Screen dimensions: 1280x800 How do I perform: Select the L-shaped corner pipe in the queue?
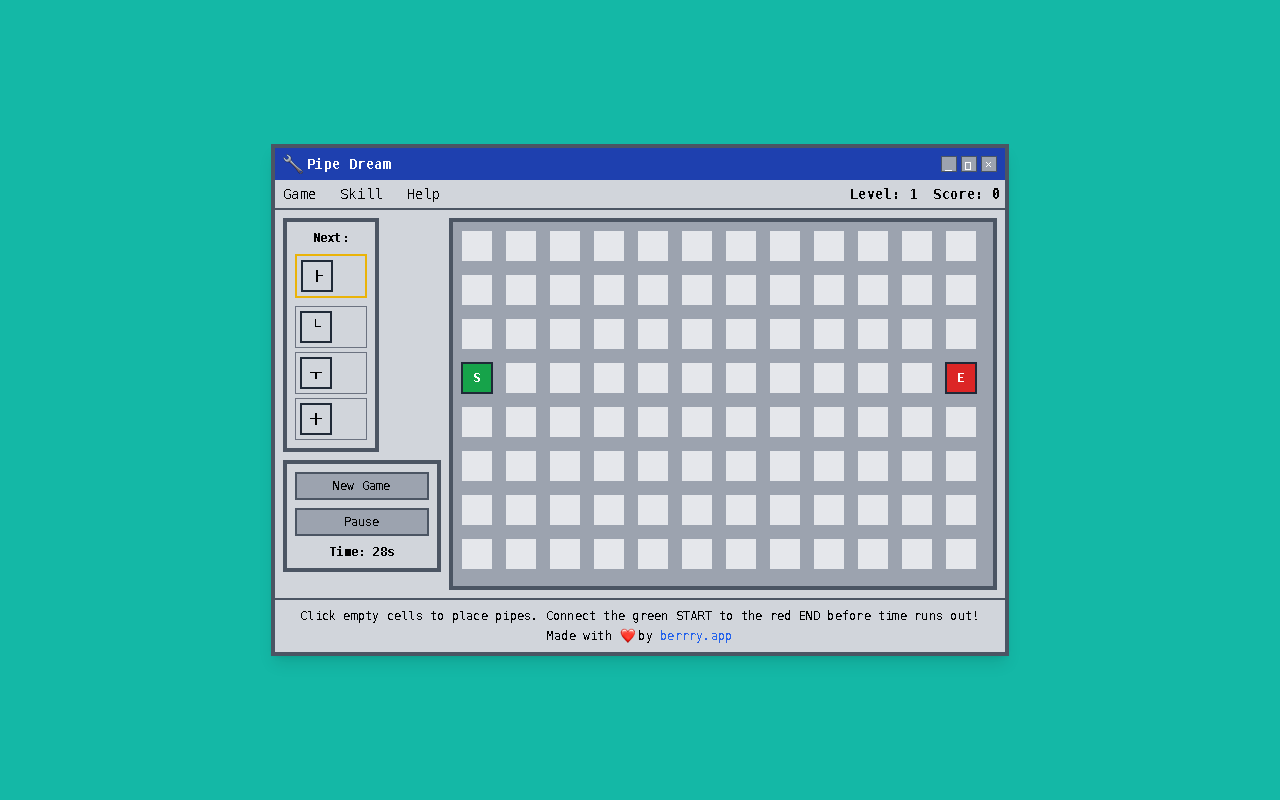pos(331,326)
